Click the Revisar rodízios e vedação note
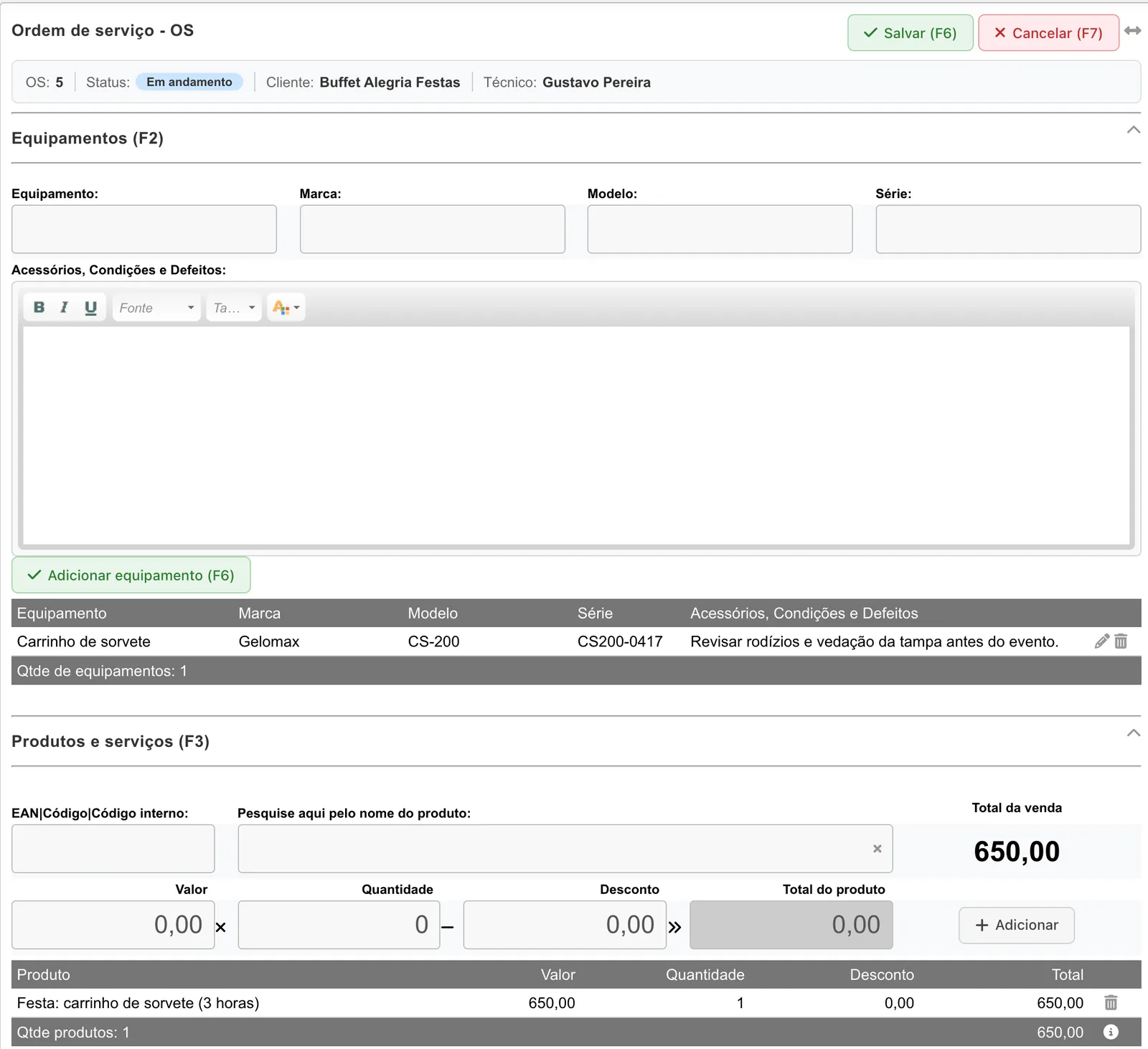The width and height of the screenshot is (1148, 1049). (x=874, y=641)
